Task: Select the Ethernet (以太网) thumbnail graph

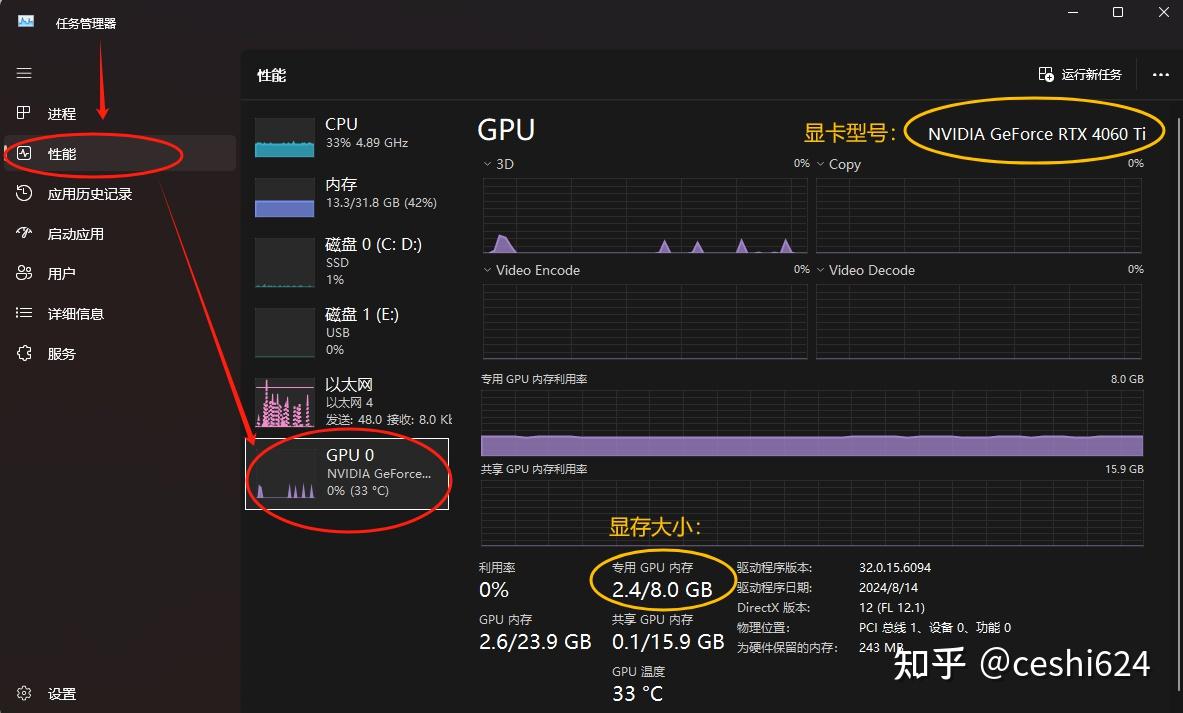Action: [x=284, y=402]
